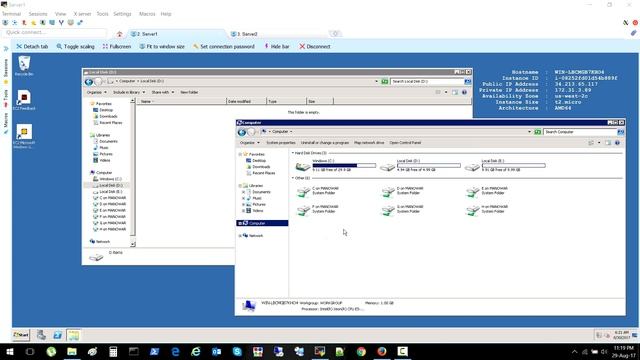Click Set connection password
The width and height of the screenshot is (640, 360).
tap(224, 47)
